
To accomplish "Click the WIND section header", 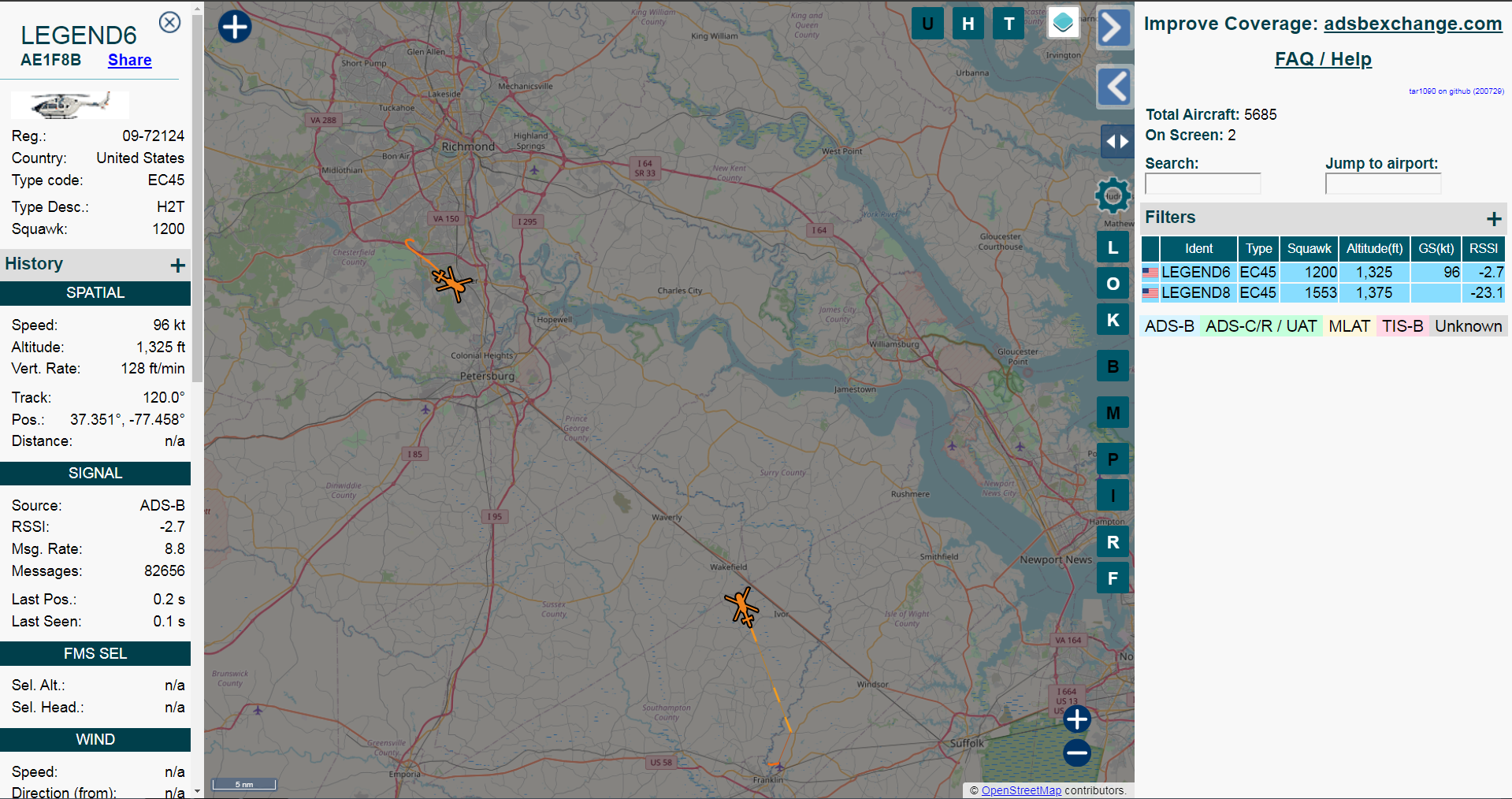I will tap(95, 740).
